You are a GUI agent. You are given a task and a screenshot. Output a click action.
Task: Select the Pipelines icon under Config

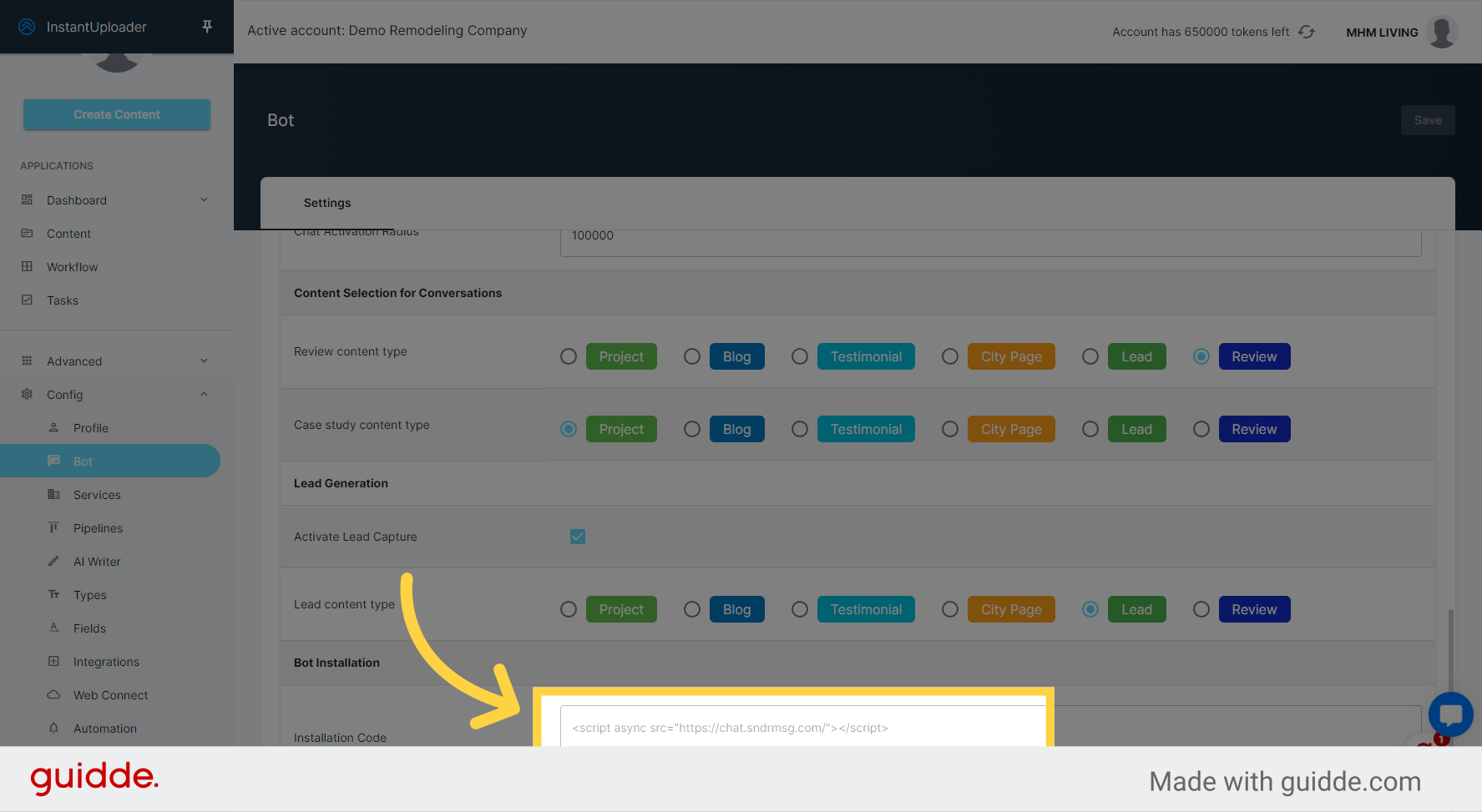pos(53,527)
